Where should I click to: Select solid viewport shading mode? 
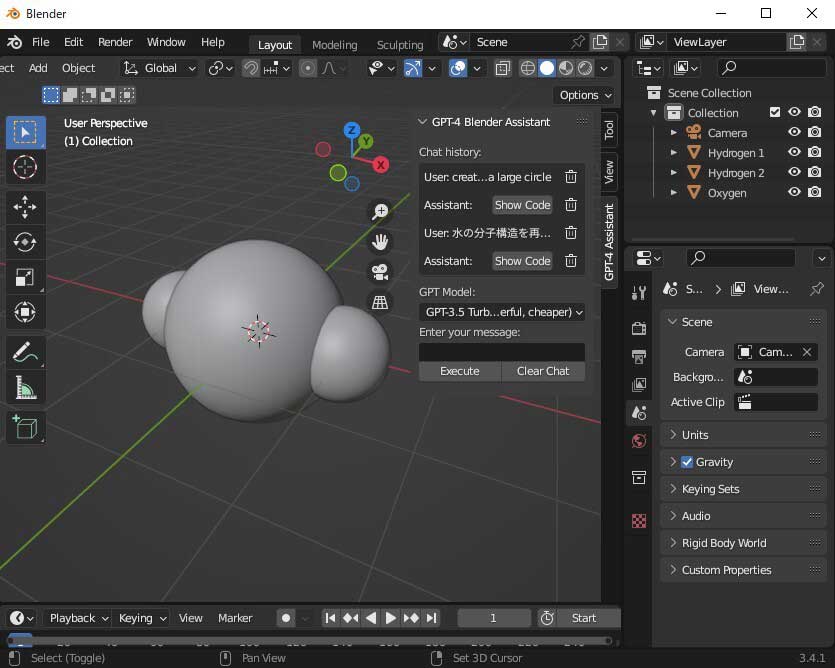coord(546,68)
